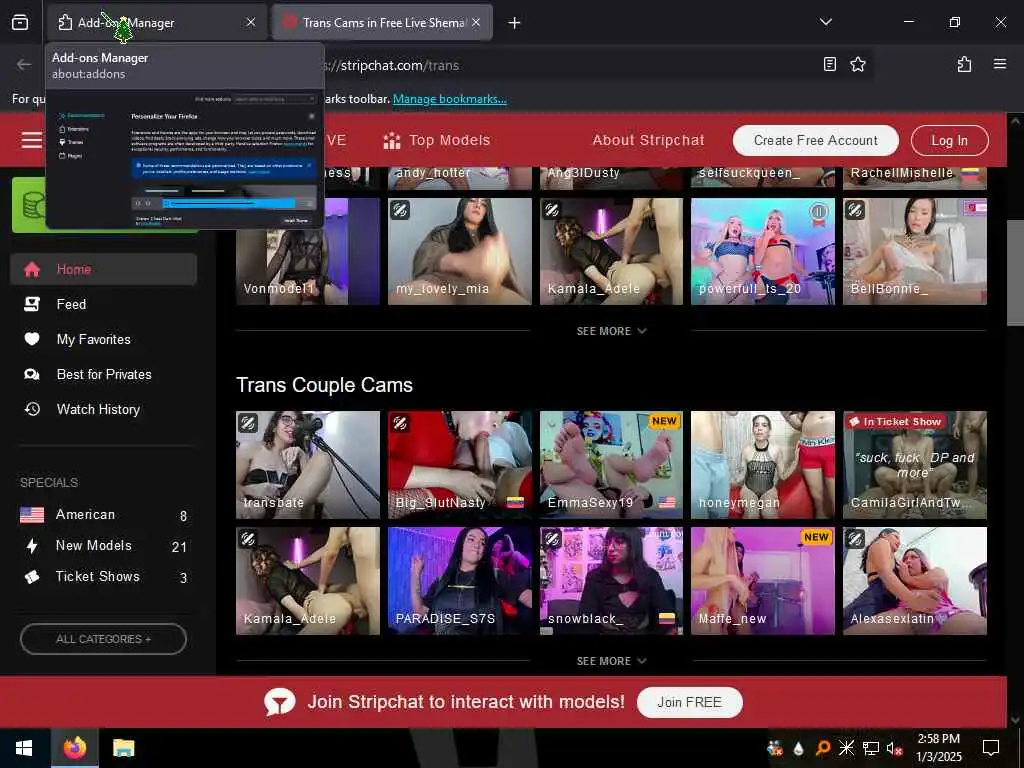Screen dimensions: 1024x768
Task: Open the site's hamburger menu in red header
Action: (31, 140)
